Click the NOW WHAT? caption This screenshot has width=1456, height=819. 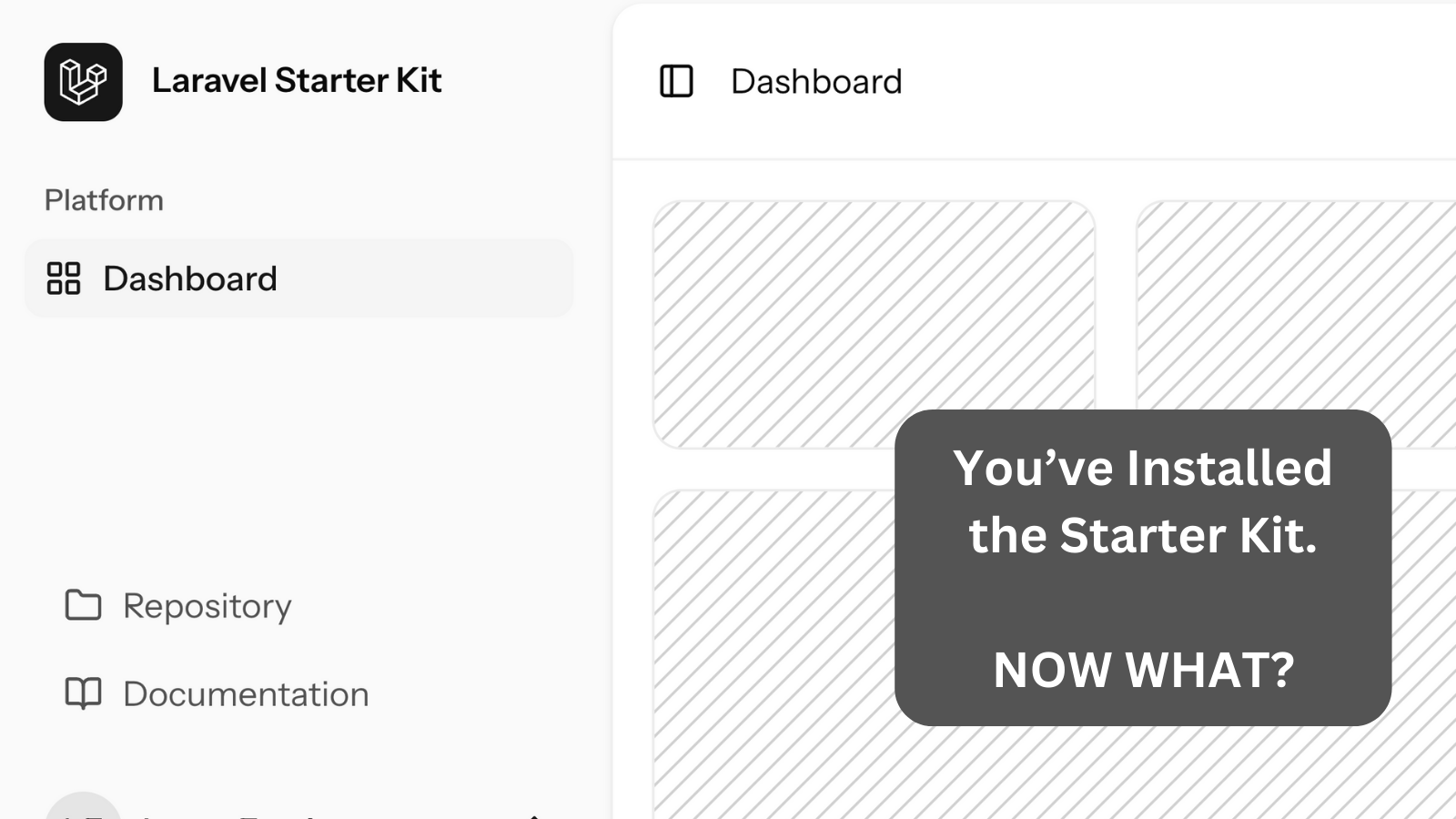point(1143,670)
